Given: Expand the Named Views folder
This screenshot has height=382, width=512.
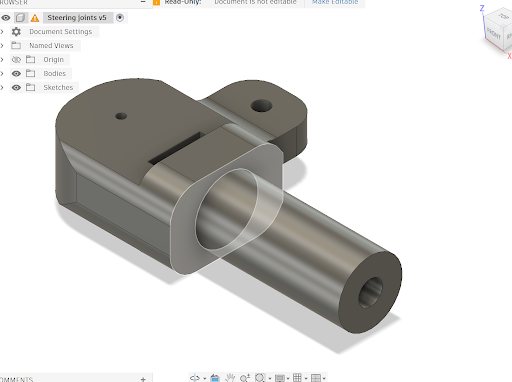Looking at the screenshot, I should pos(2,46).
